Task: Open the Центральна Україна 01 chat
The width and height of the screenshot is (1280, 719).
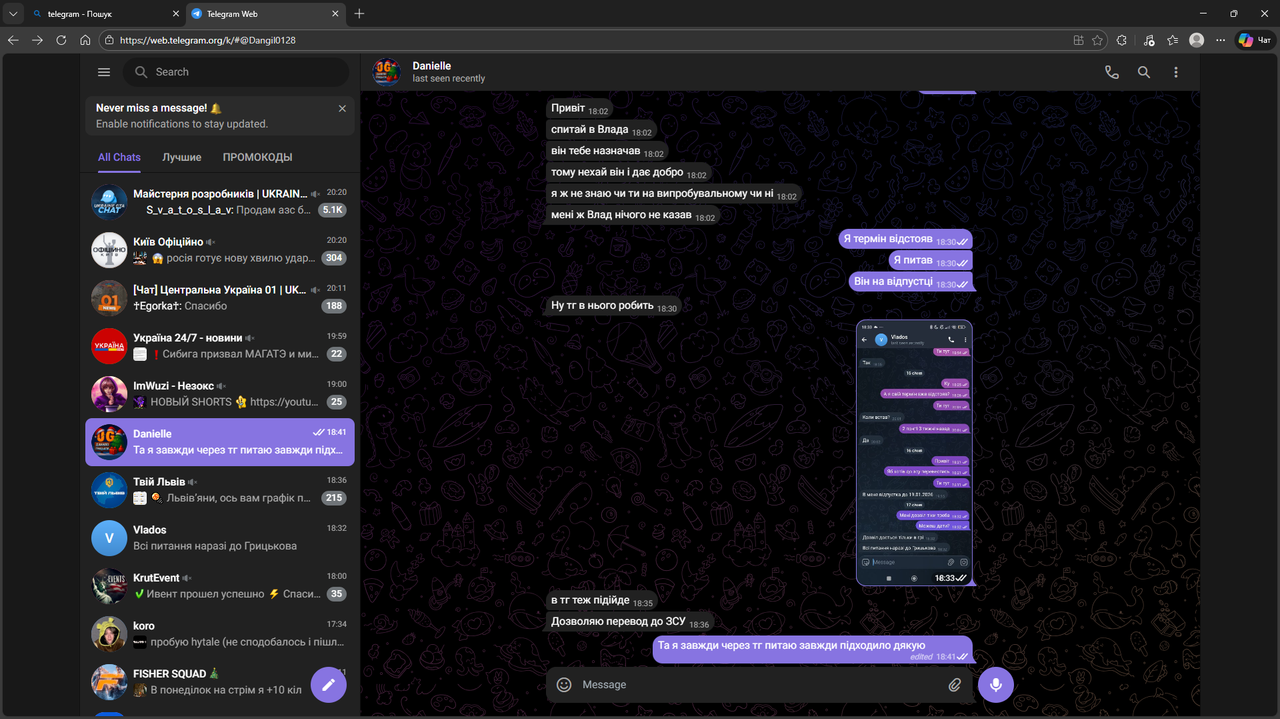Action: pos(220,297)
